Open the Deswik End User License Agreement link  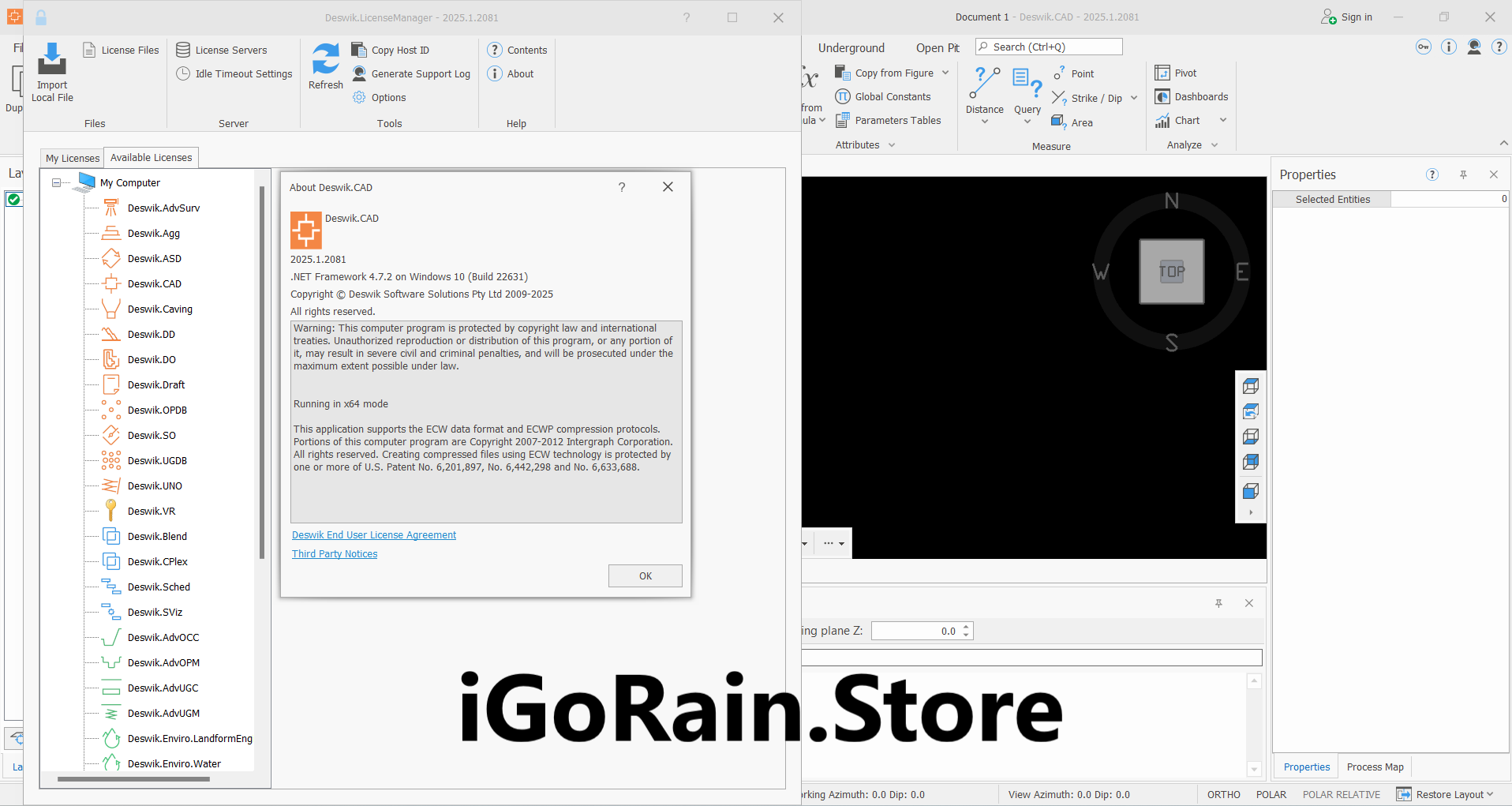(x=374, y=535)
